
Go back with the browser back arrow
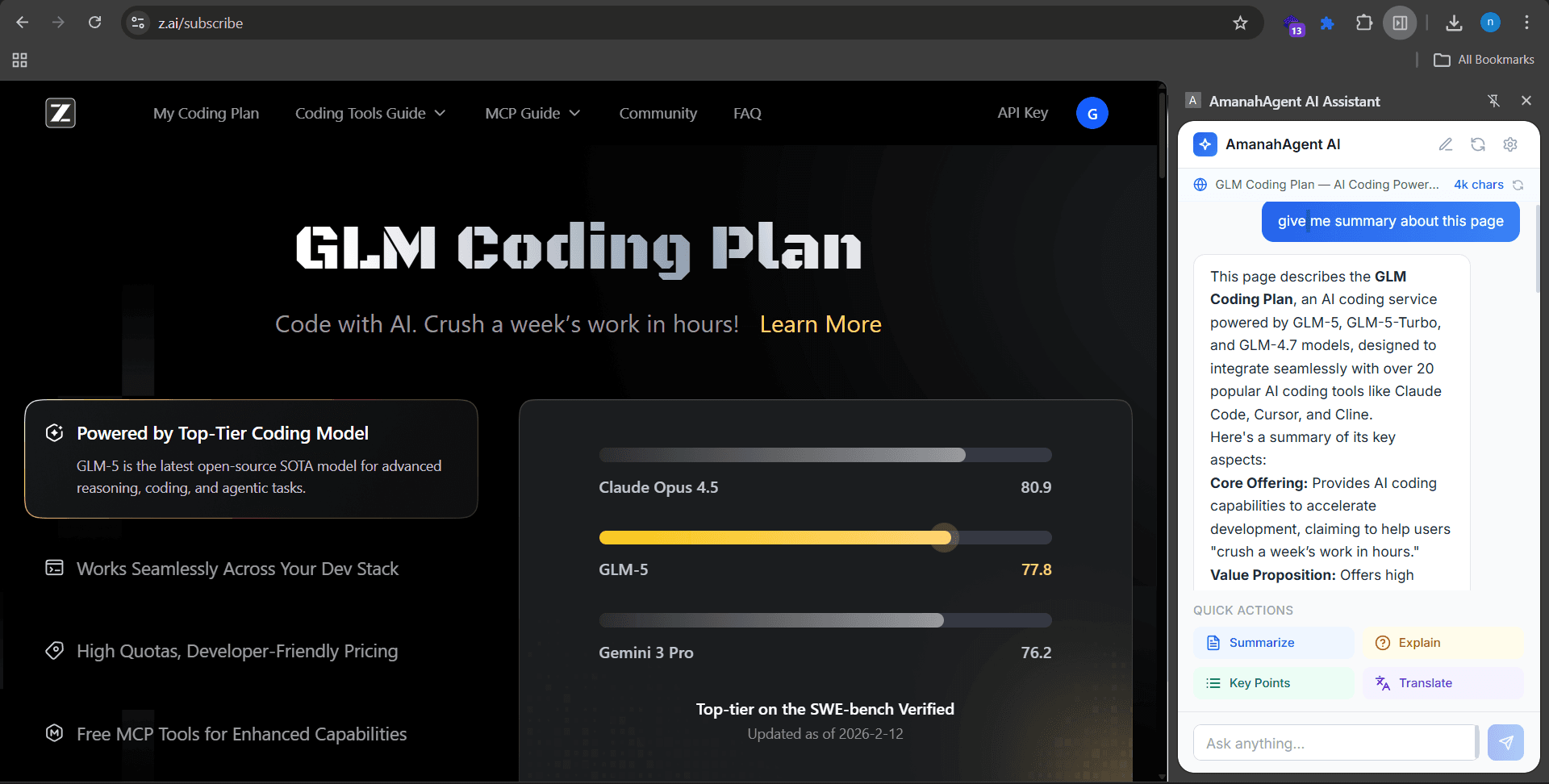[23, 23]
